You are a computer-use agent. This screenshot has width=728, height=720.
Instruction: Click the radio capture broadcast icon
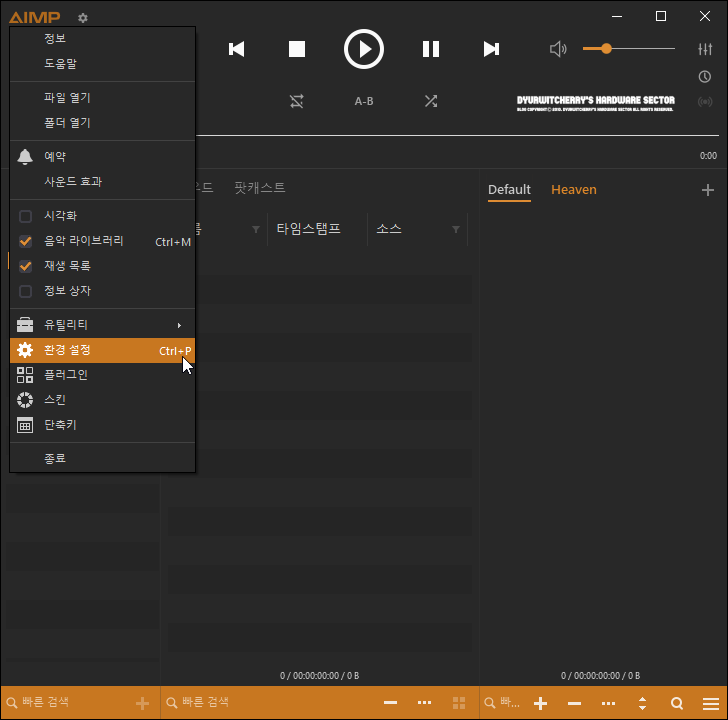coord(705,102)
